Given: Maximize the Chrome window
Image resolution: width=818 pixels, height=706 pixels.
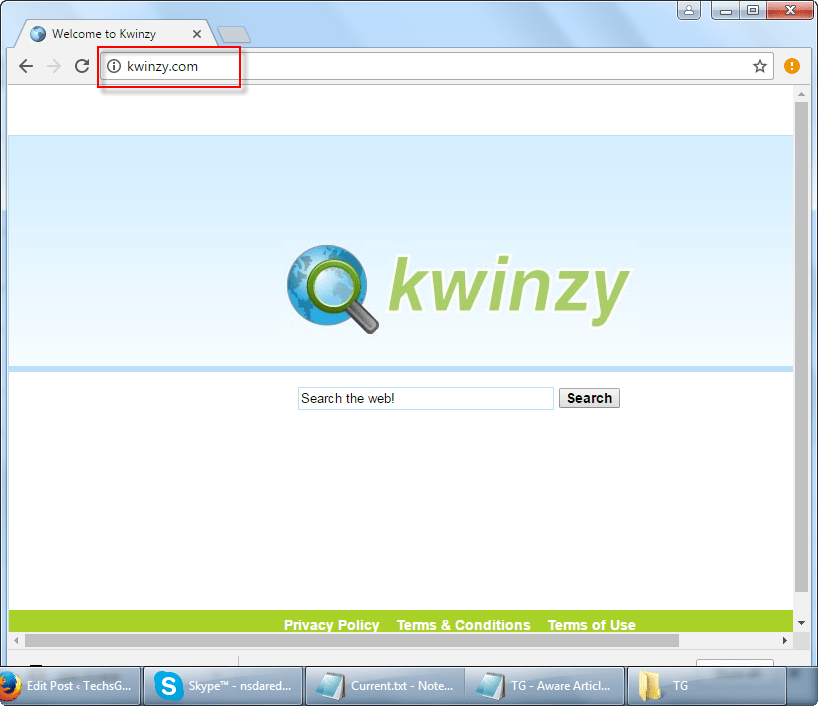Looking at the screenshot, I should (753, 10).
